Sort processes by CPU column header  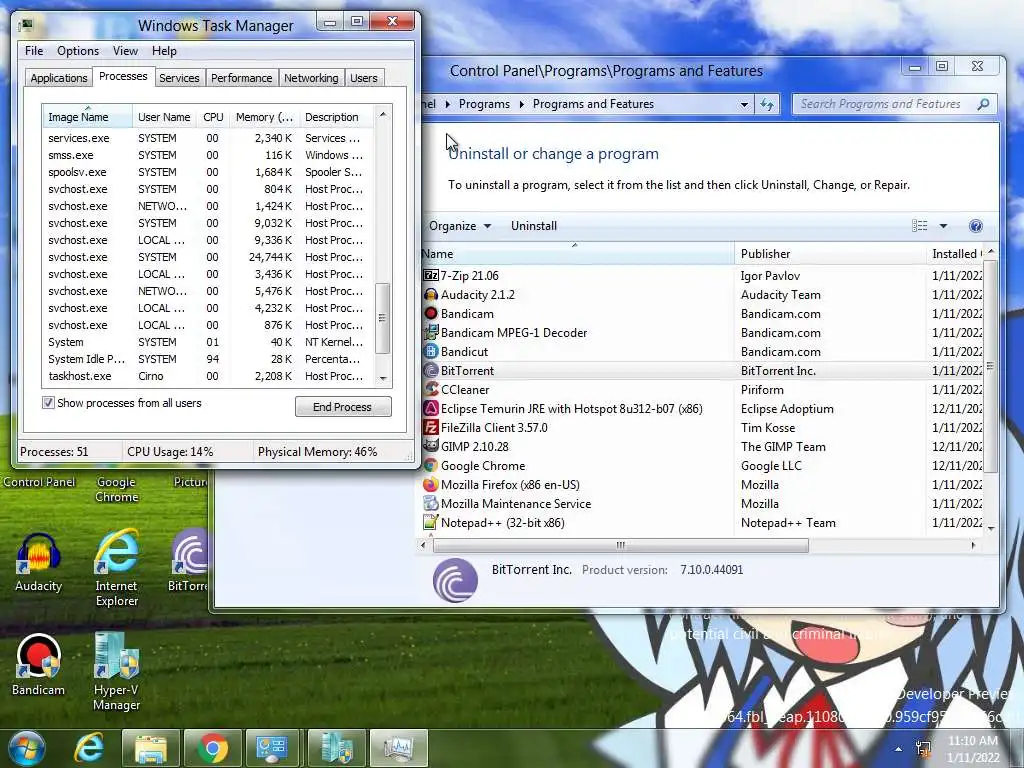pos(213,117)
